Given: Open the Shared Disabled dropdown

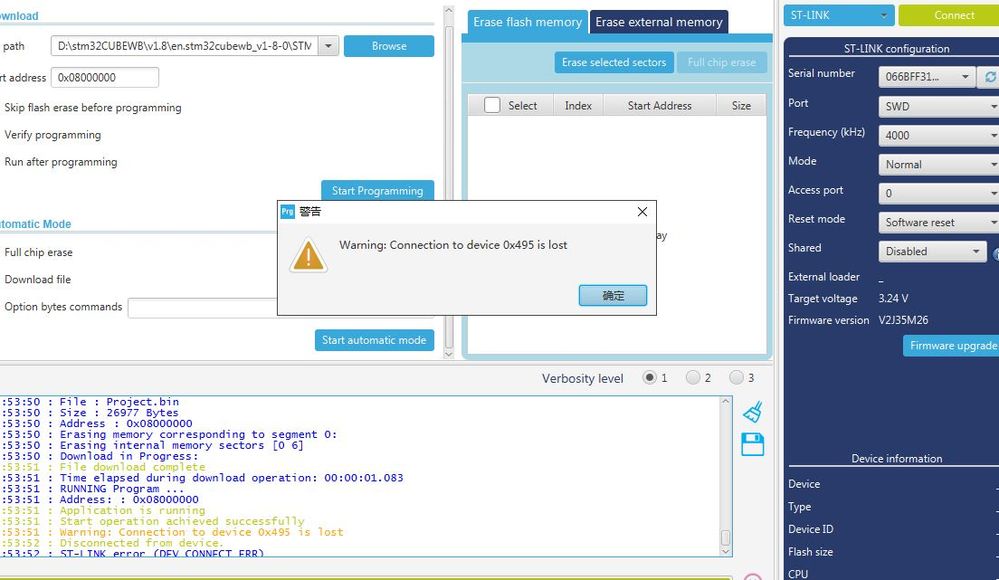Looking at the screenshot, I should (x=932, y=251).
